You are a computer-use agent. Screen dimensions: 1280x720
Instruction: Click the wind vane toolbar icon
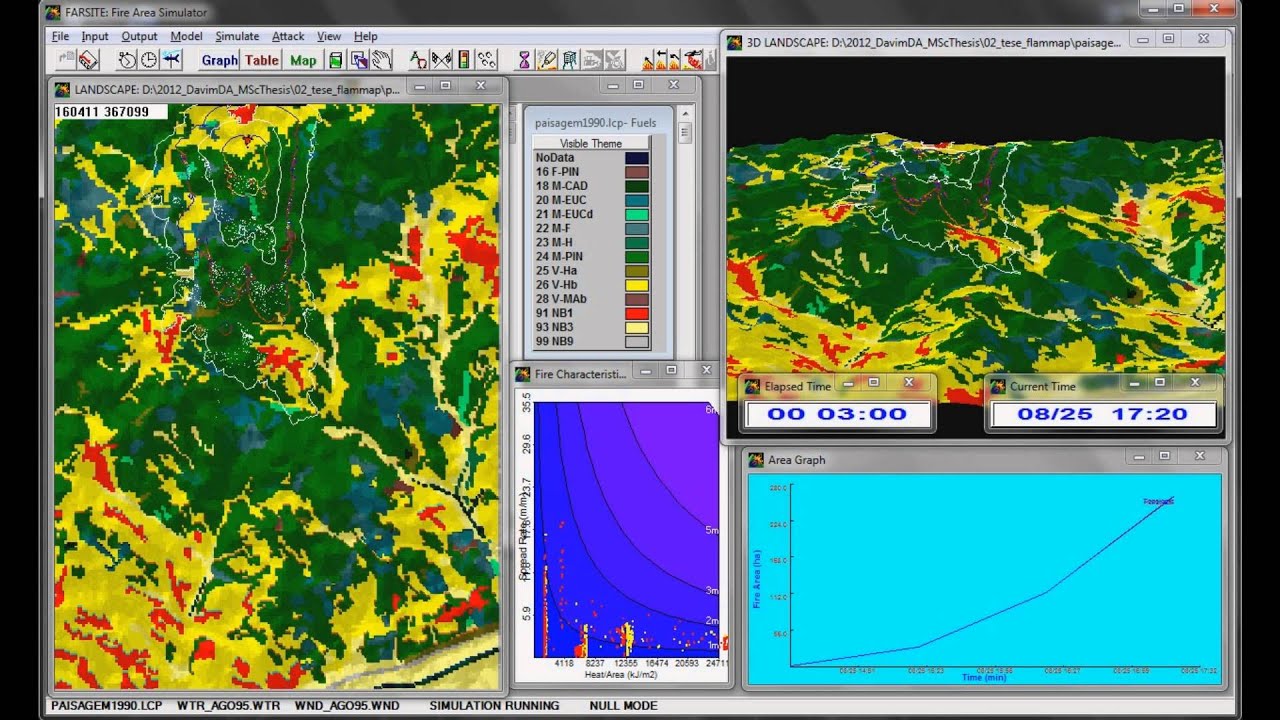pos(171,60)
